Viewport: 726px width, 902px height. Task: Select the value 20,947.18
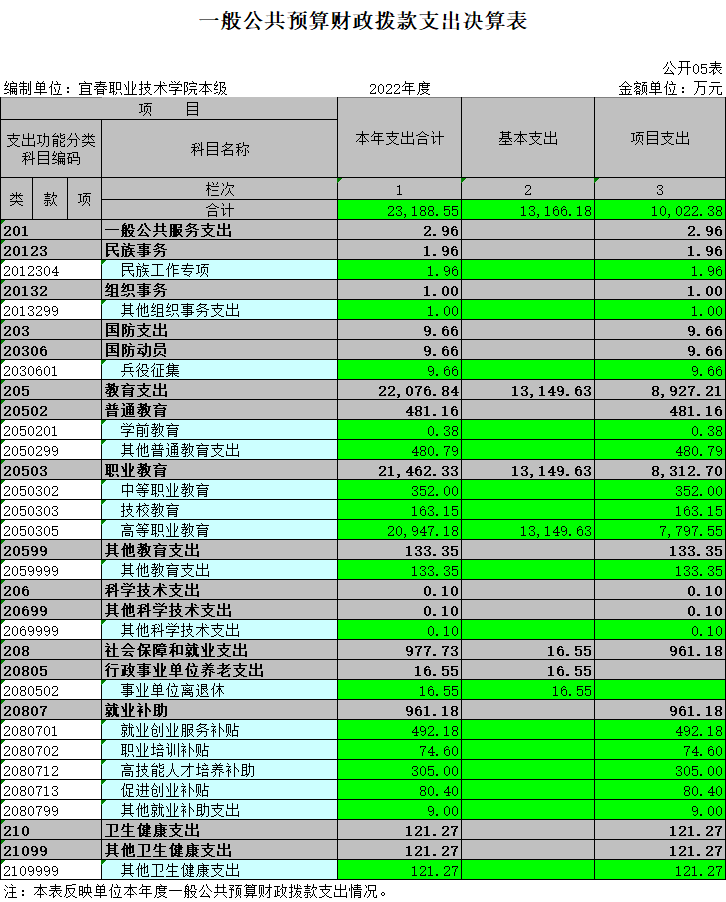point(399,530)
